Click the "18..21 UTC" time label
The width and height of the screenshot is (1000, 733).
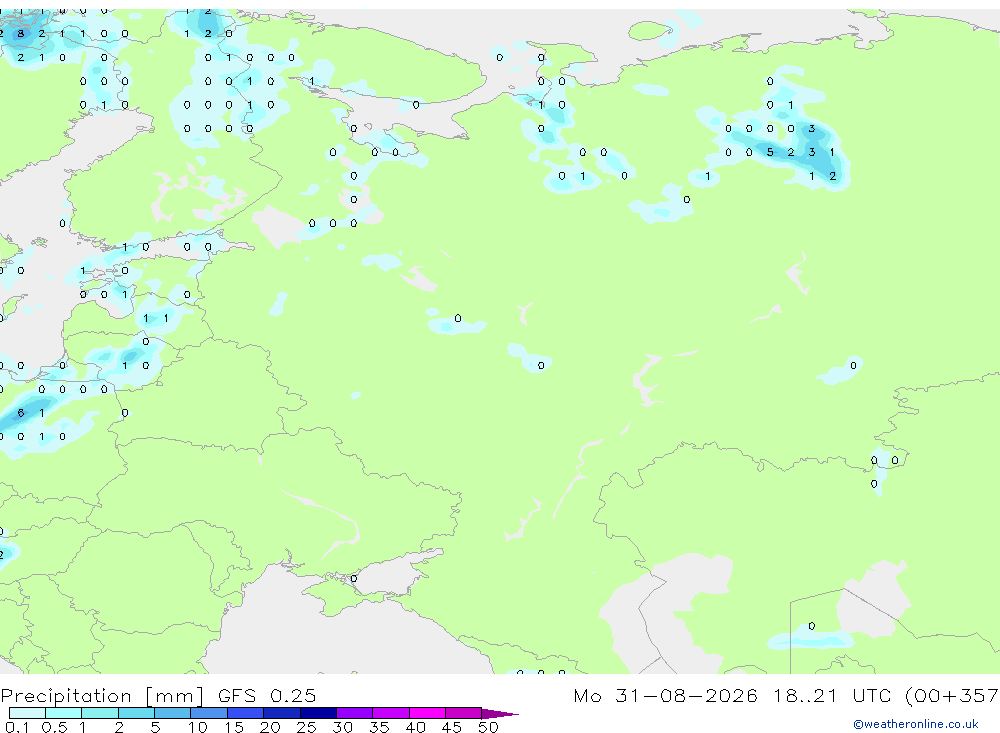coord(833,695)
